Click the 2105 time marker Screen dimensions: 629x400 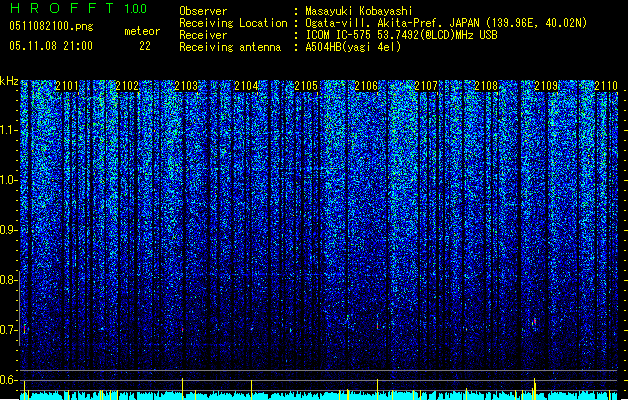click(306, 86)
